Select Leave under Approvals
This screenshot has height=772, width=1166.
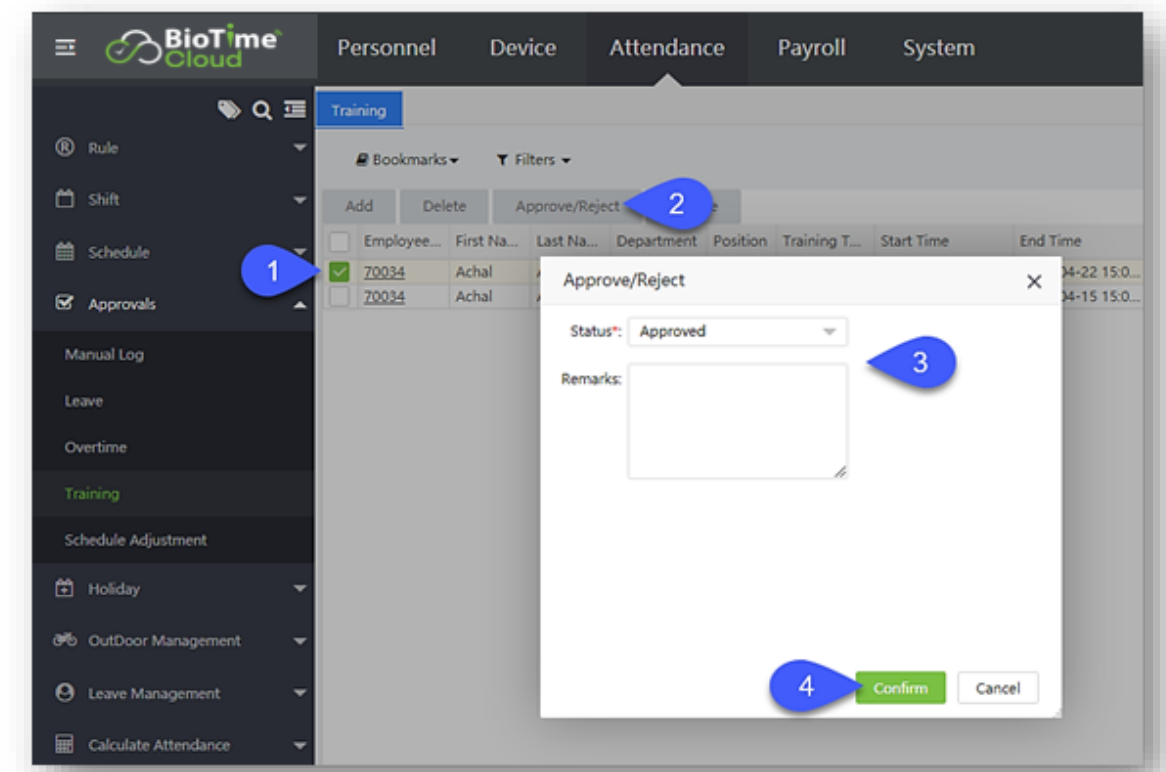point(84,401)
